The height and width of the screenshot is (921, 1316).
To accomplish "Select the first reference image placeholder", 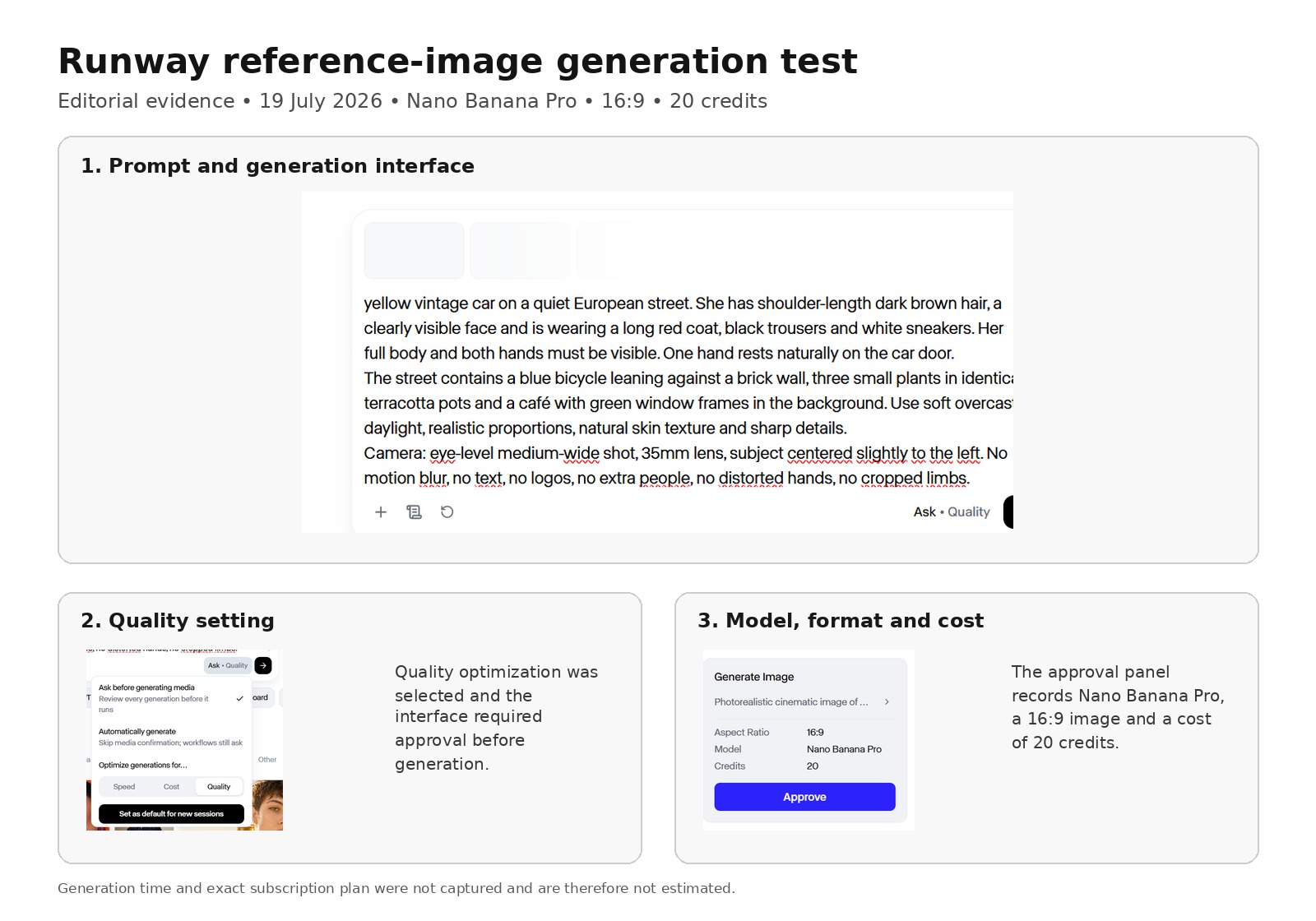I will tap(414, 250).
